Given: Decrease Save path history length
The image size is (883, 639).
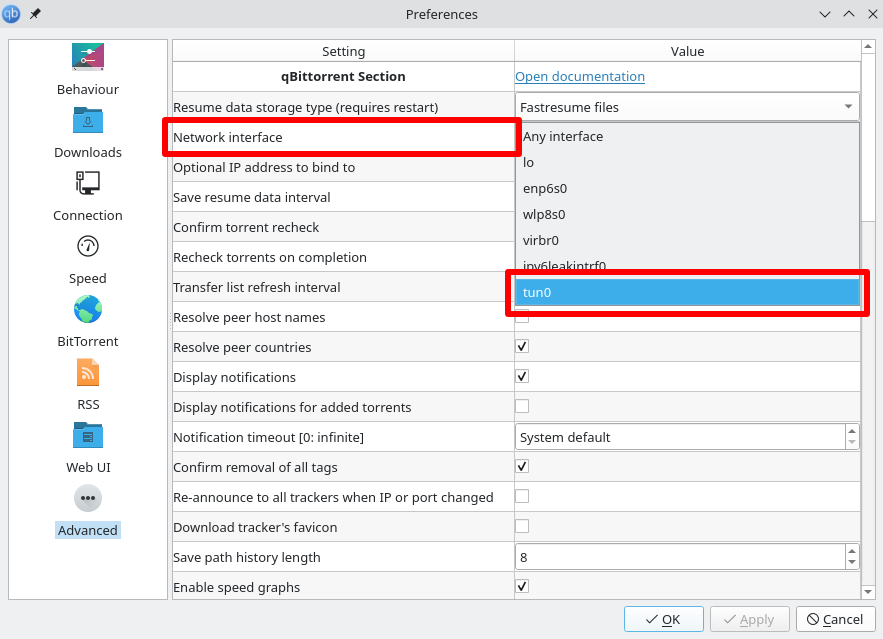Looking at the screenshot, I should tap(852, 563).
